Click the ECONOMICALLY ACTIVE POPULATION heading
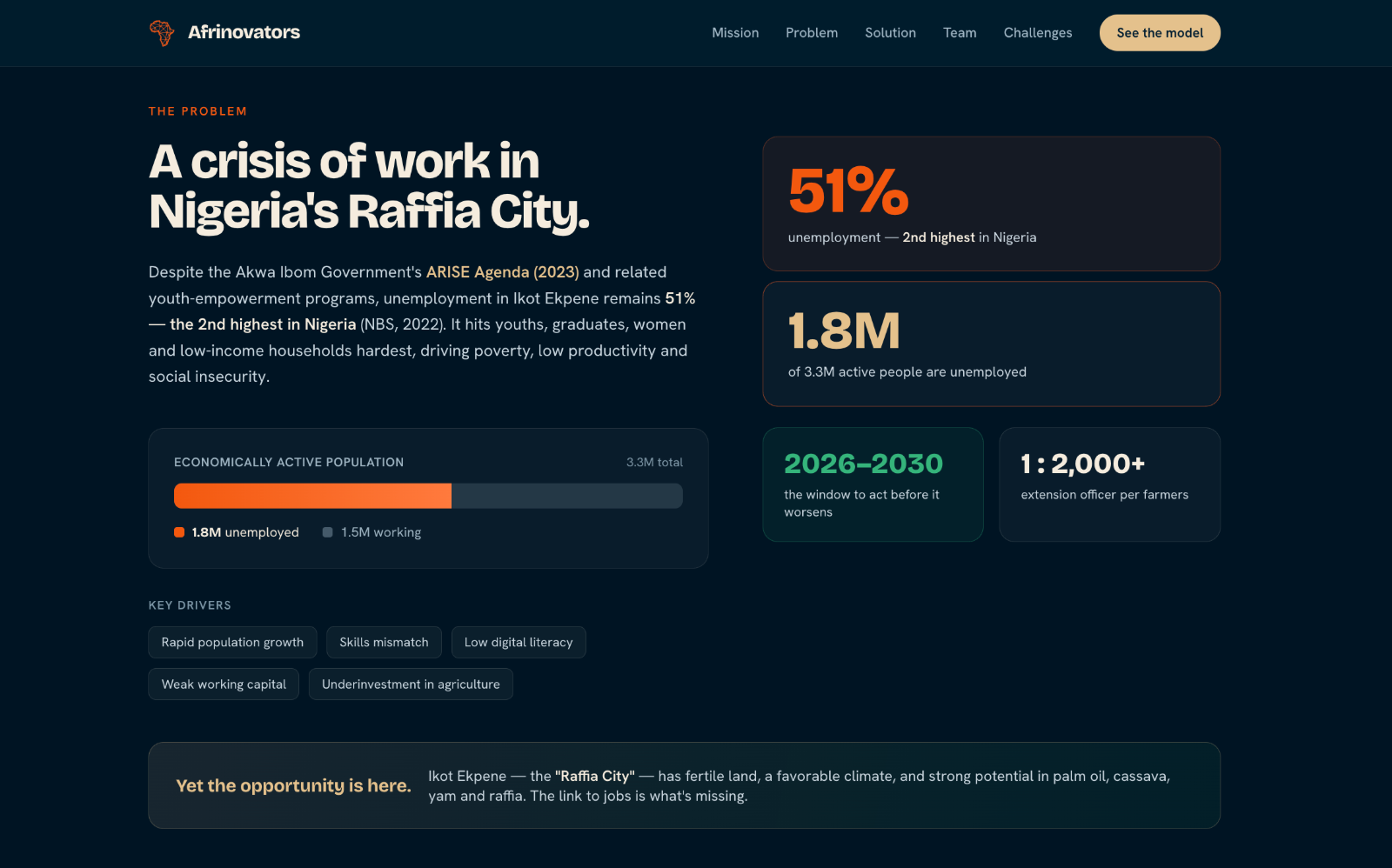1392x868 pixels. point(289,463)
